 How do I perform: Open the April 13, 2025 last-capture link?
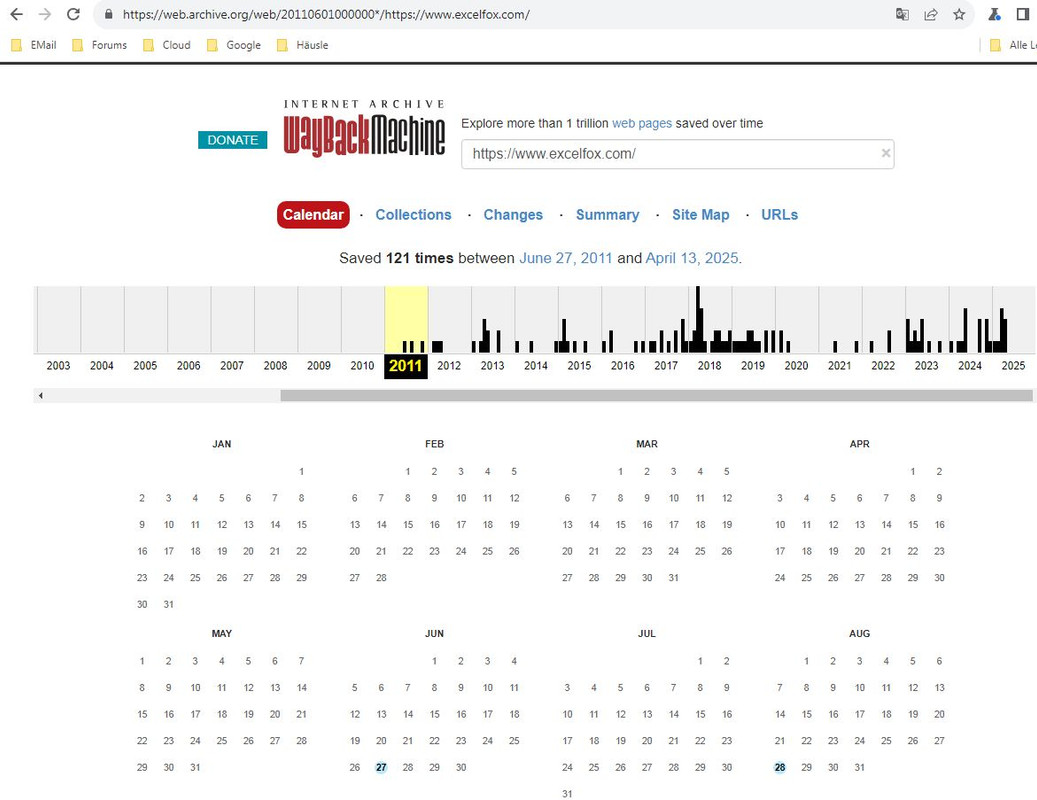point(692,258)
